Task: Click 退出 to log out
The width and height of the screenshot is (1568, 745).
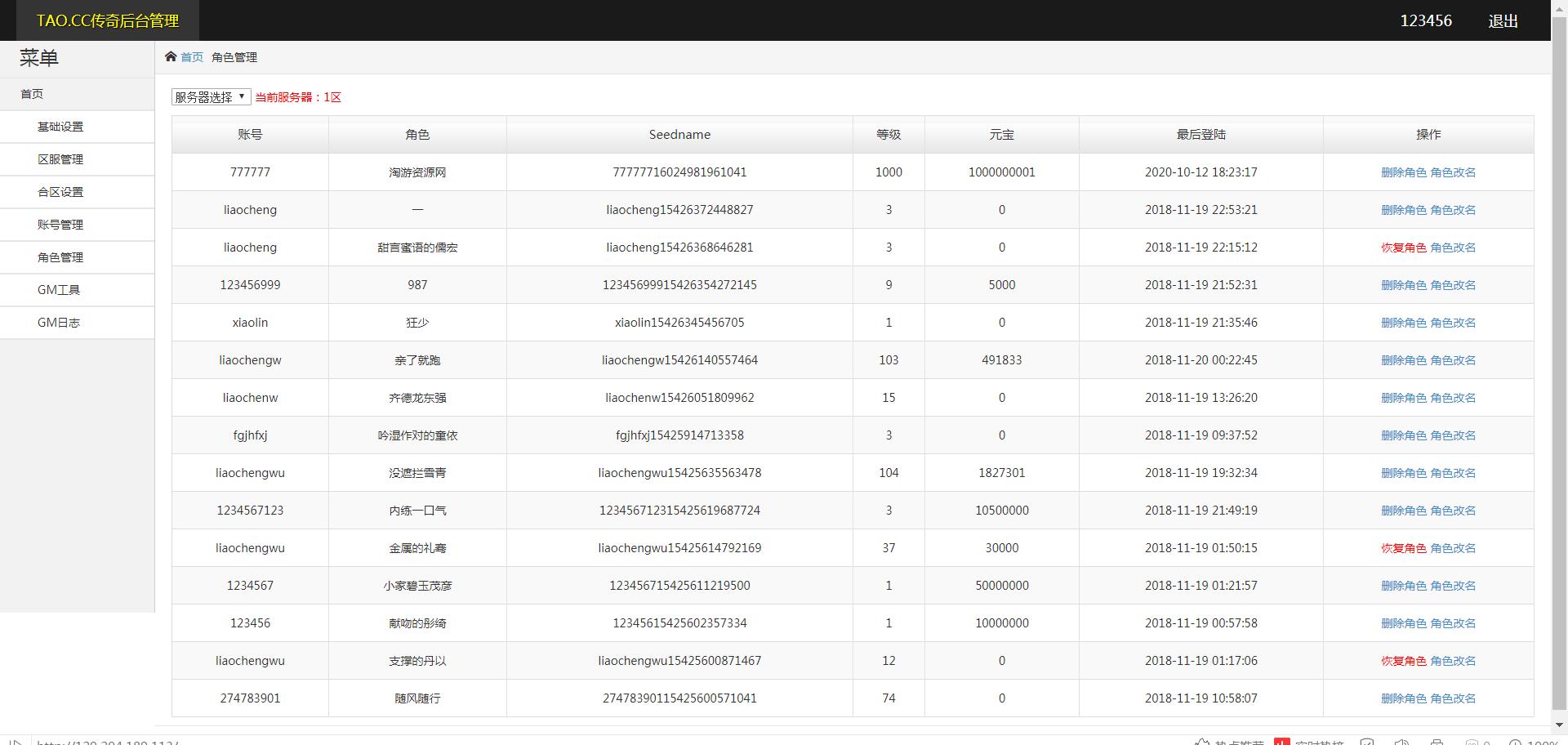Action: pos(1503,21)
